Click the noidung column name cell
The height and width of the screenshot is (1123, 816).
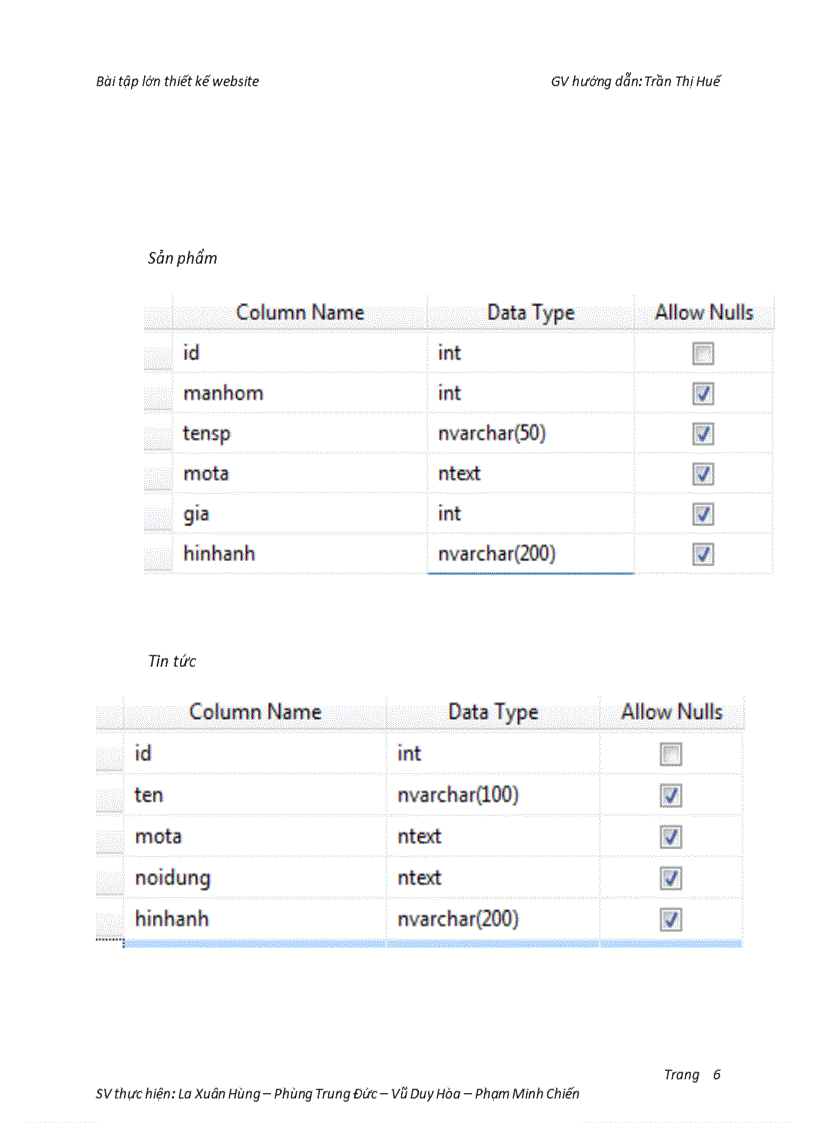255,878
